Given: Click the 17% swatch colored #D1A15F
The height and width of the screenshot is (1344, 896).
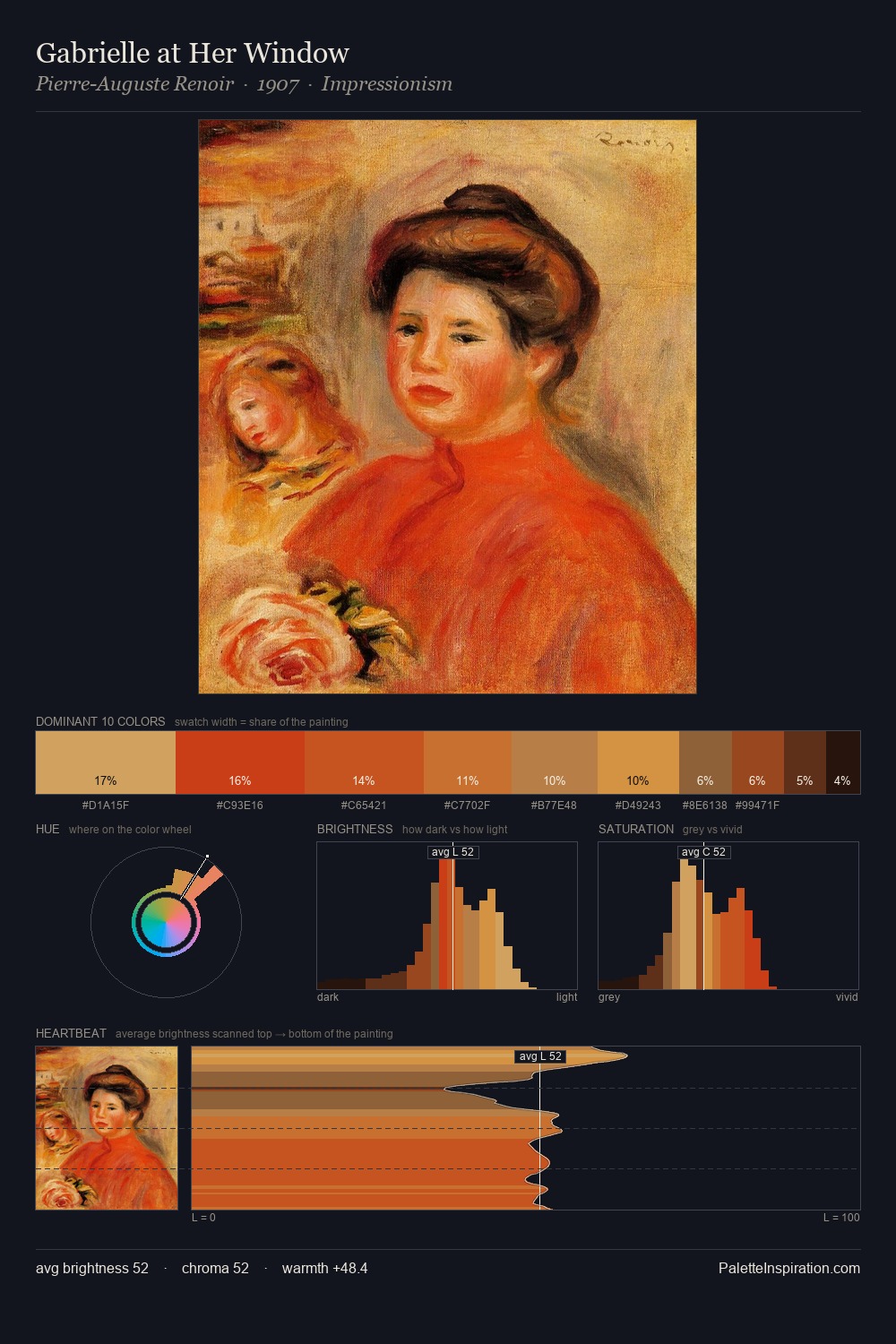Looking at the screenshot, I should pos(106,762).
